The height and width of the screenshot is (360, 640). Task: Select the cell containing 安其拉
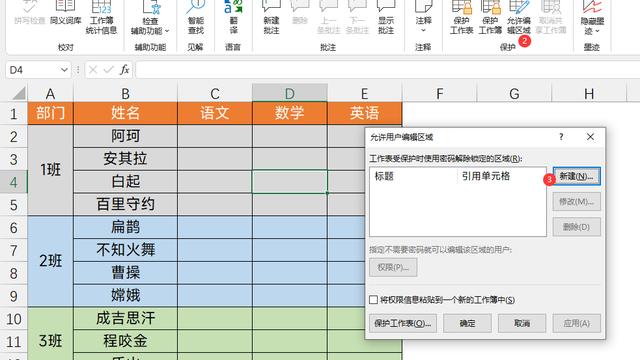coord(125,159)
